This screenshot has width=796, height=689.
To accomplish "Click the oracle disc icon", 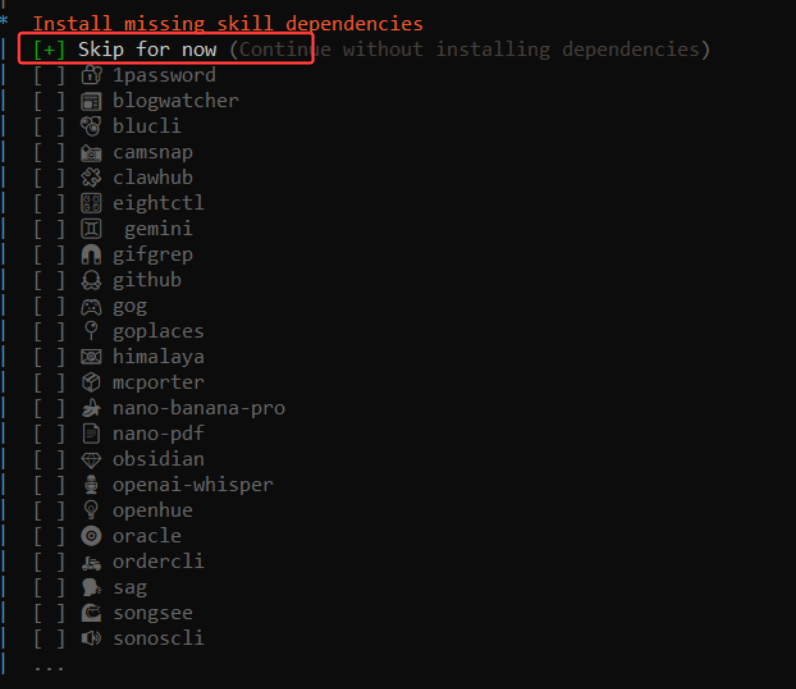I will (x=91, y=536).
